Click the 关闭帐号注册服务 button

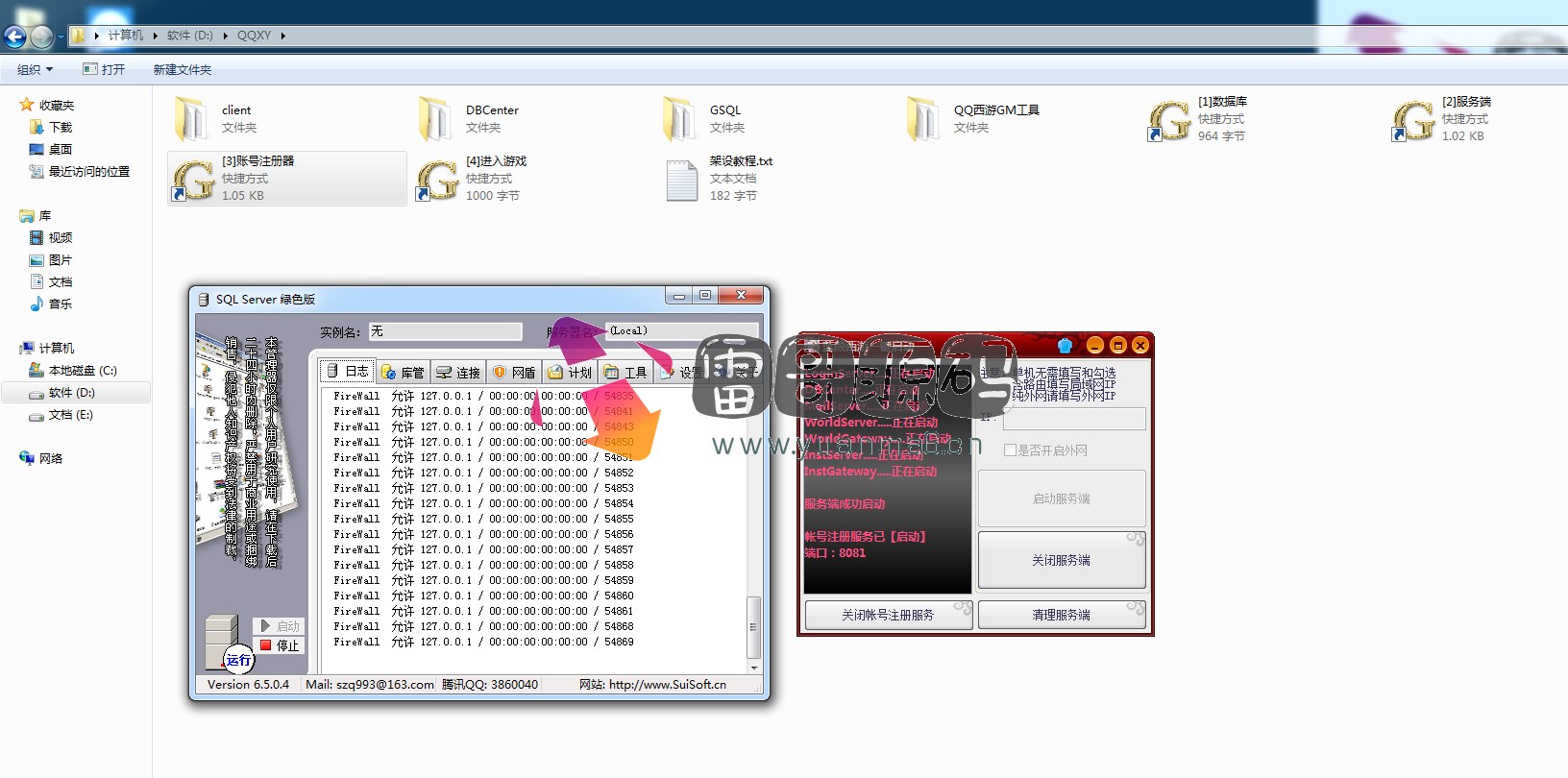pos(888,615)
